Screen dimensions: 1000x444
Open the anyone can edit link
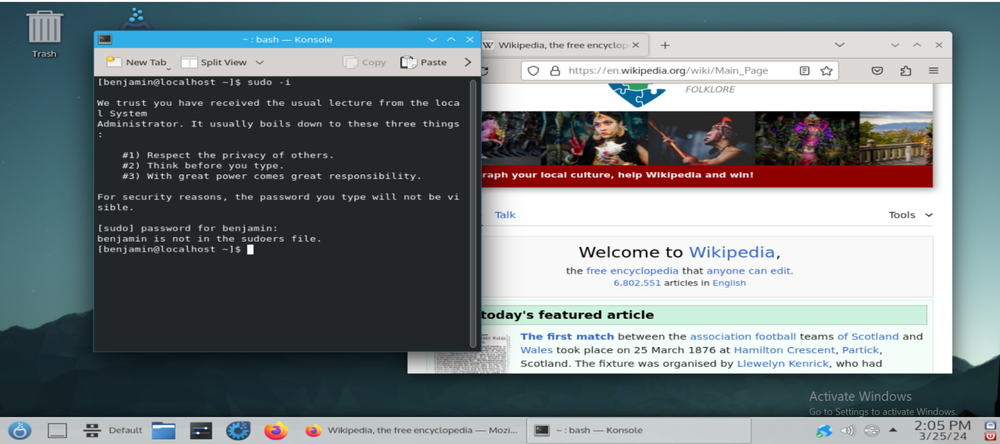[x=748, y=270]
